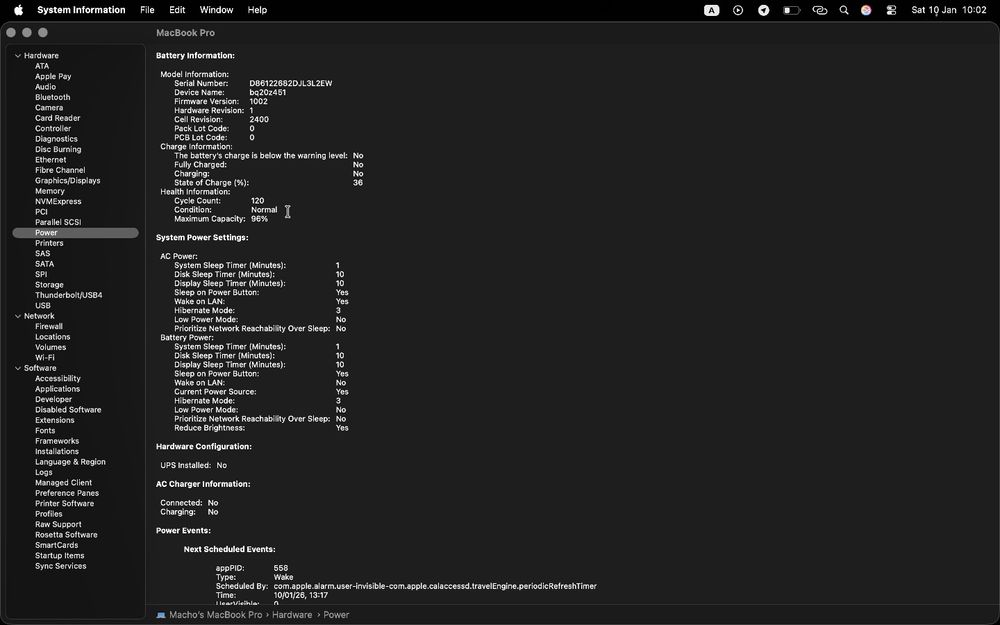Viewport: 1000px width, 625px height.
Task: Select Sync Services in the sidebar
Action: [61, 566]
